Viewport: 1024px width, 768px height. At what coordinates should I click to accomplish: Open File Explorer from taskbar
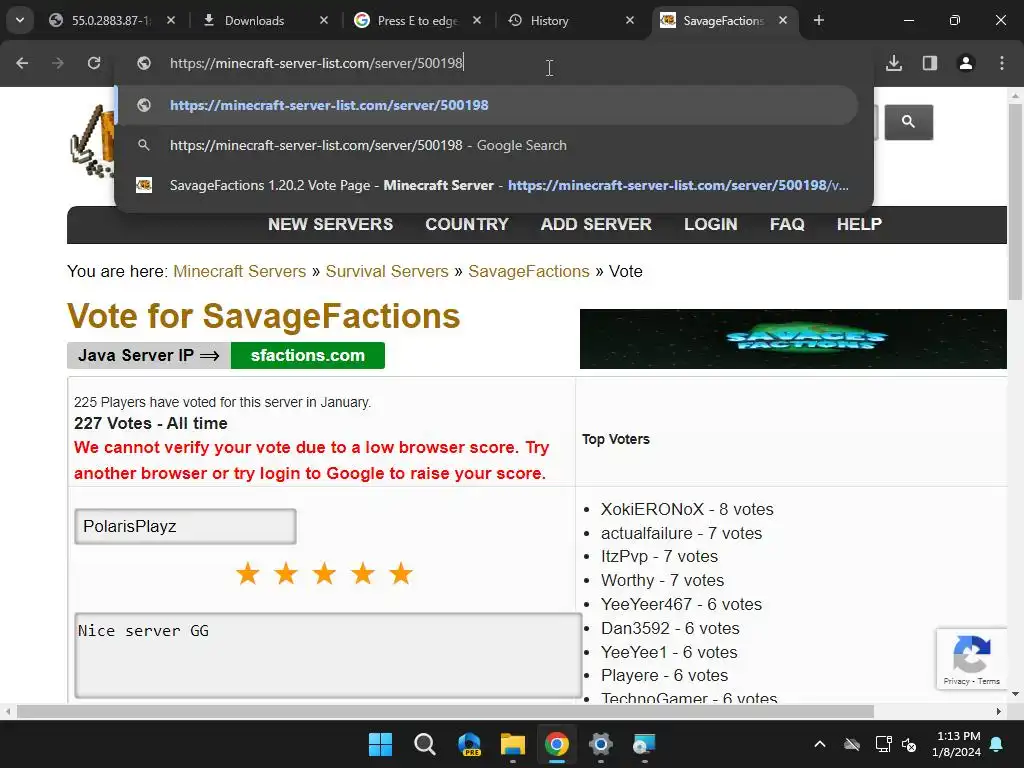click(x=513, y=744)
